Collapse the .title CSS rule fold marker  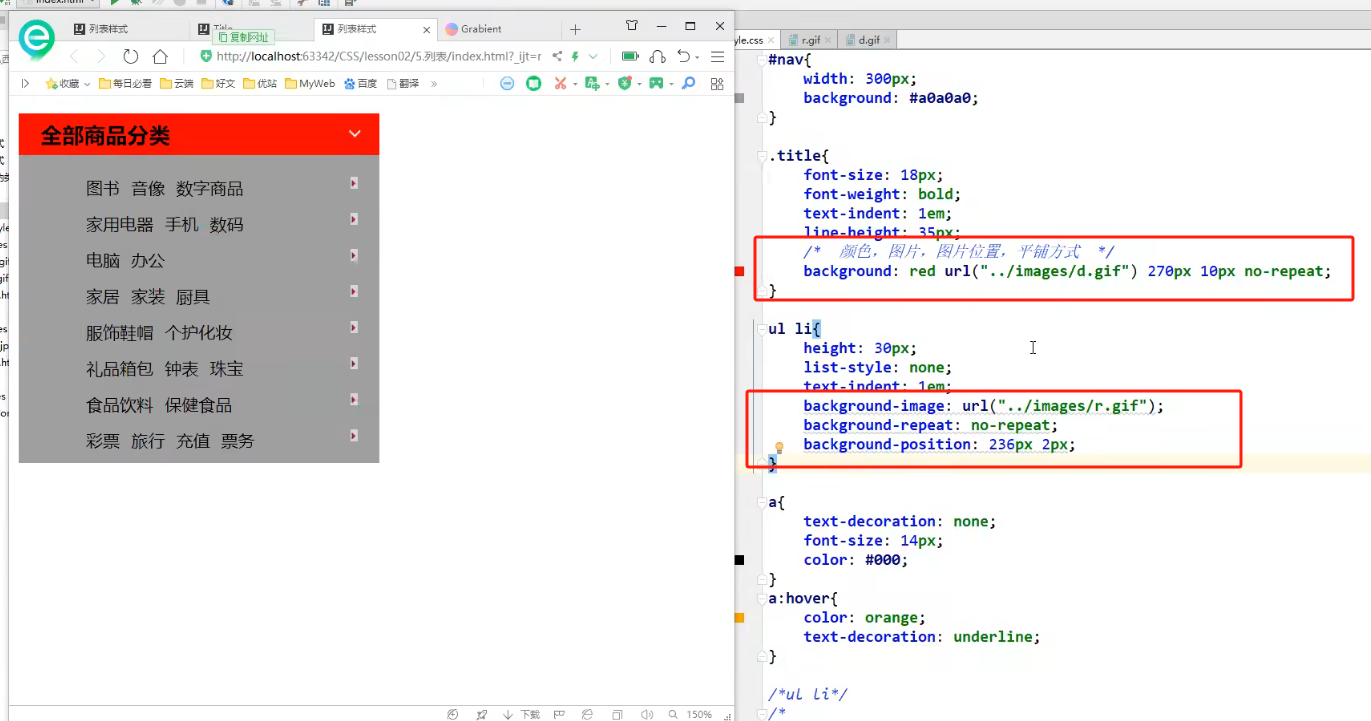click(762, 156)
